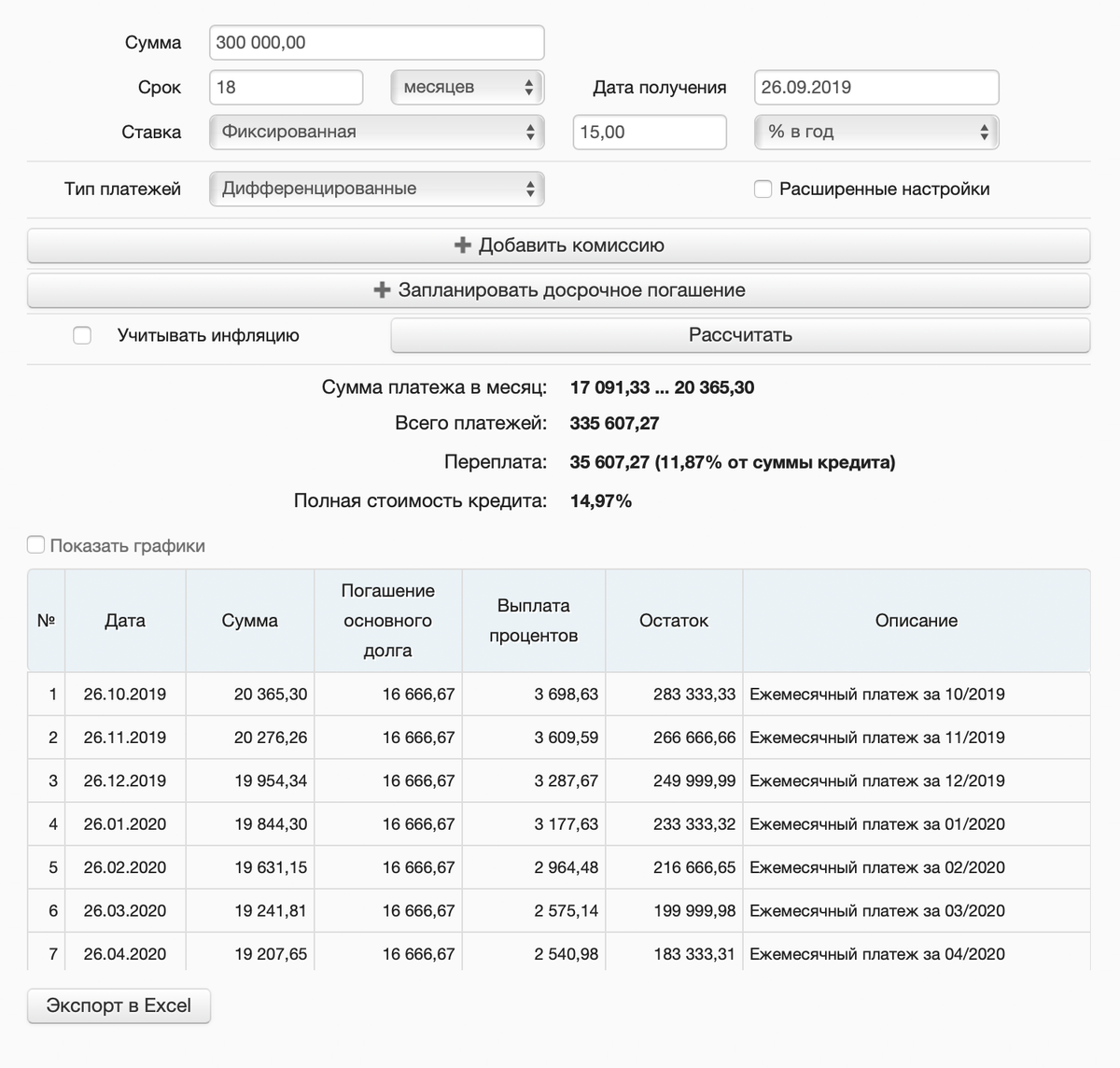Open the term unit dropdown 'месяцев'
The height and width of the screenshot is (1068, 1120).
[x=468, y=88]
